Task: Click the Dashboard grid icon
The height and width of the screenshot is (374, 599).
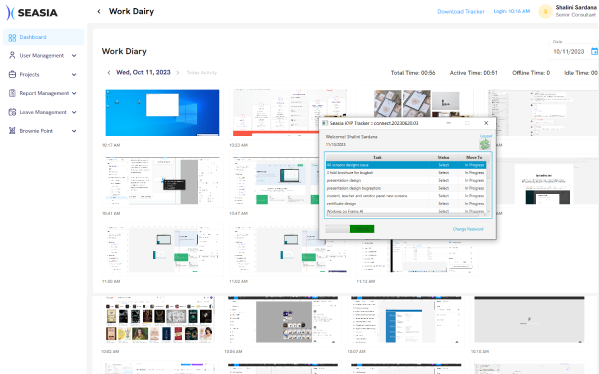Action: (x=12, y=37)
